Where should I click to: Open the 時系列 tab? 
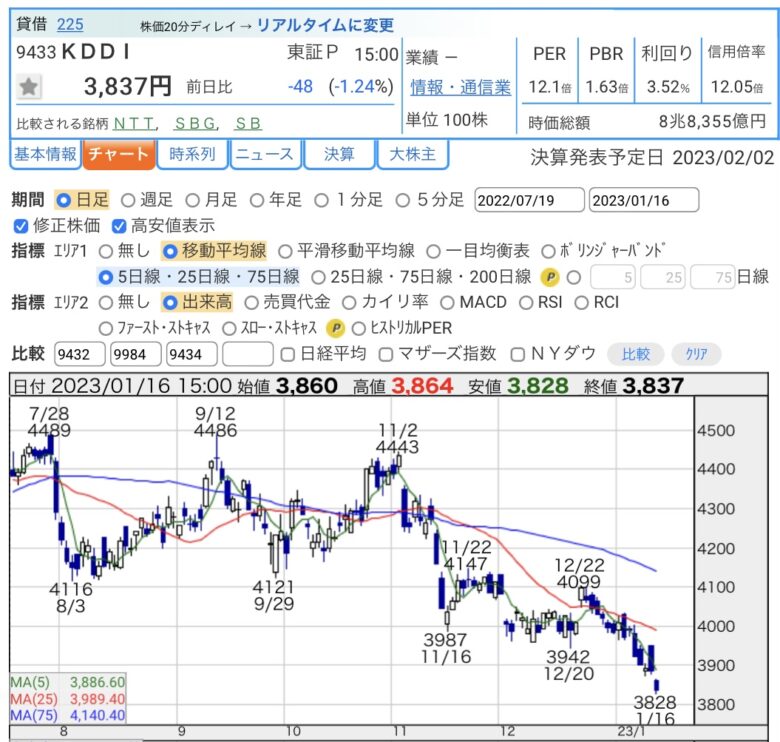(192, 154)
